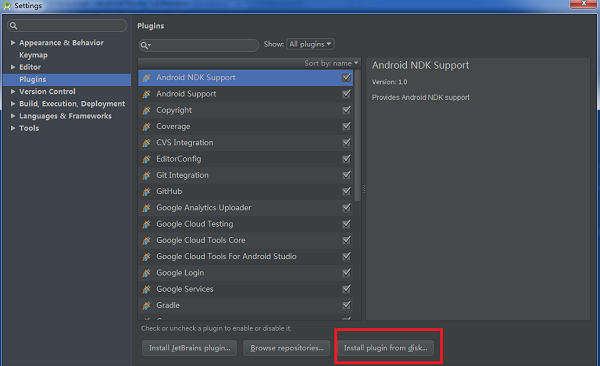Open Tools settings category
This screenshot has width=600, height=366.
tap(29, 128)
